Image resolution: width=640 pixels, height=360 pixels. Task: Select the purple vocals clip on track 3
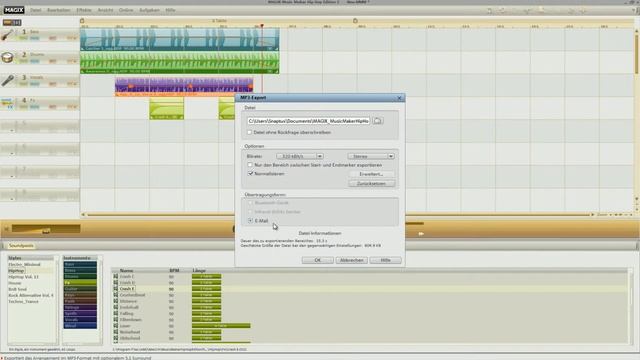pyautogui.click(x=184, y=86)
